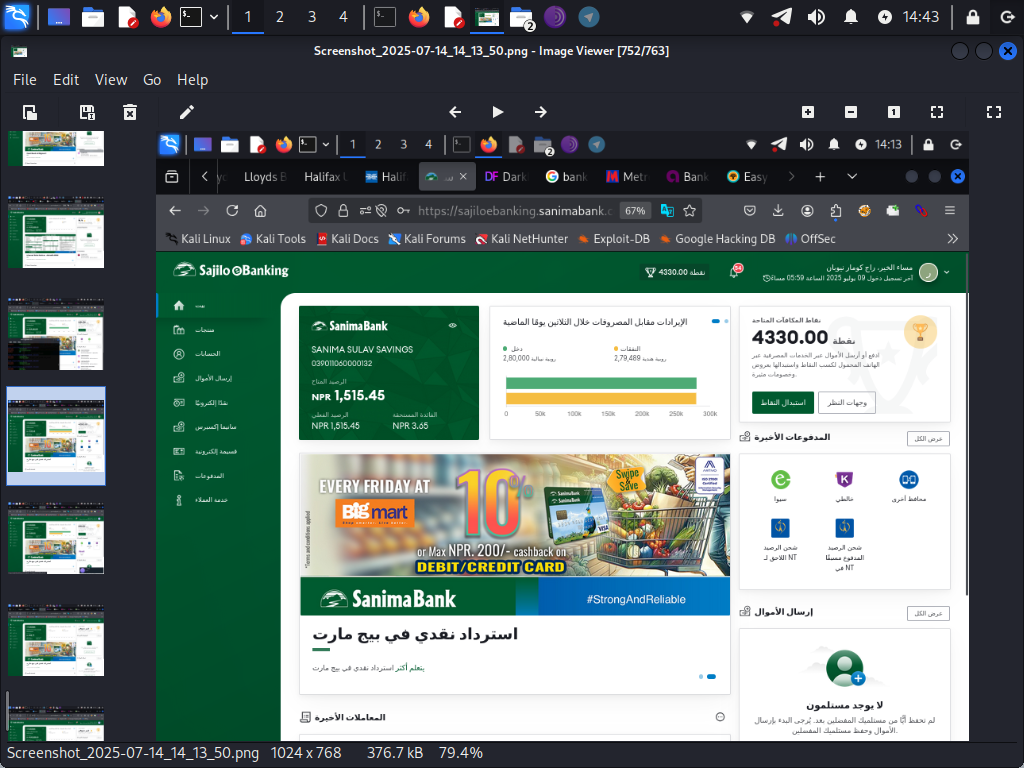Select the highlighted thumbnail in the sidebar
The width and height of the screenshot is (1024, 768).
[56, 436]
